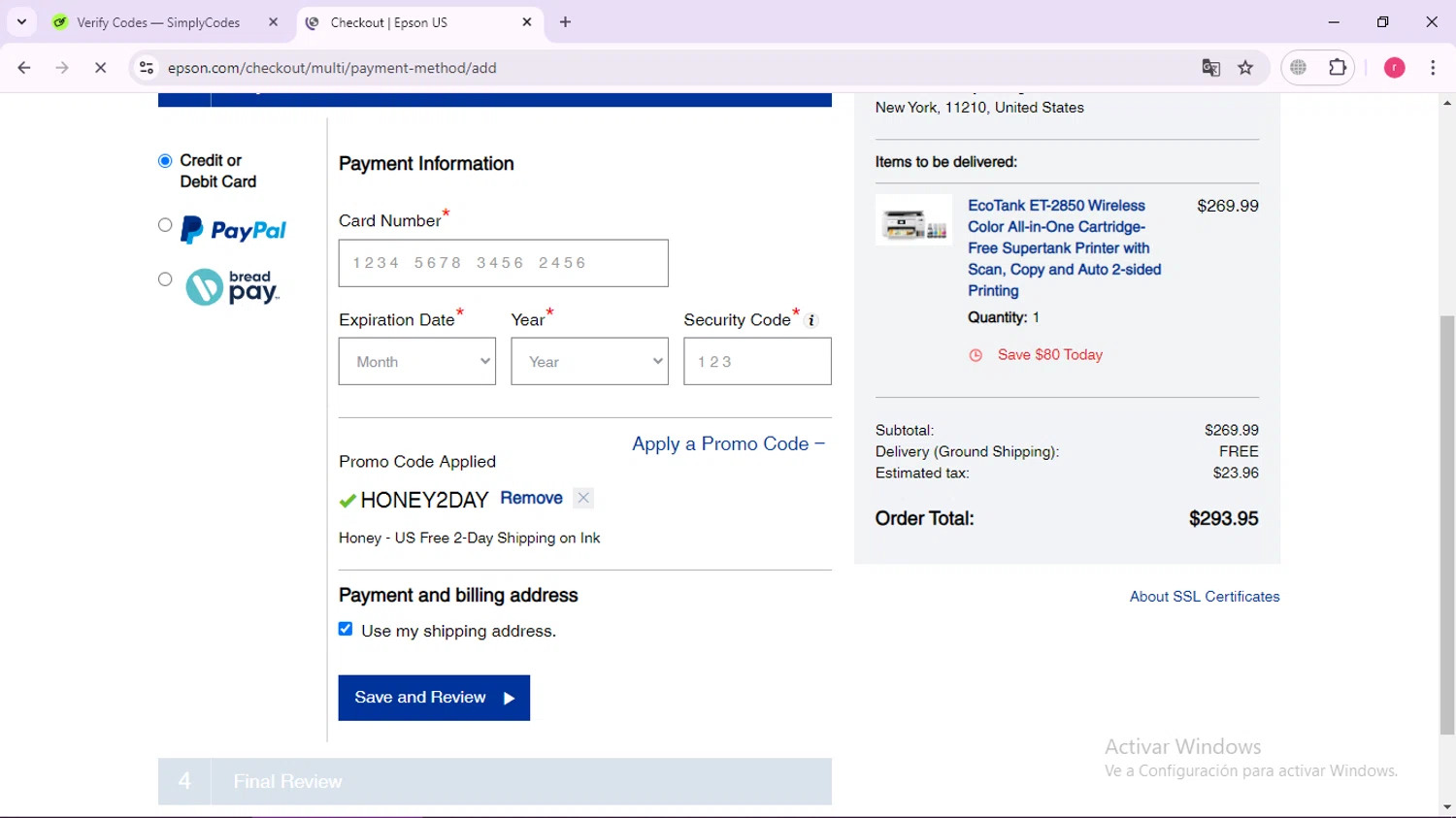Screen dimensions: 1456x818
Task: Click the Order Total $293.95 amount
Action: [1223, 519]
